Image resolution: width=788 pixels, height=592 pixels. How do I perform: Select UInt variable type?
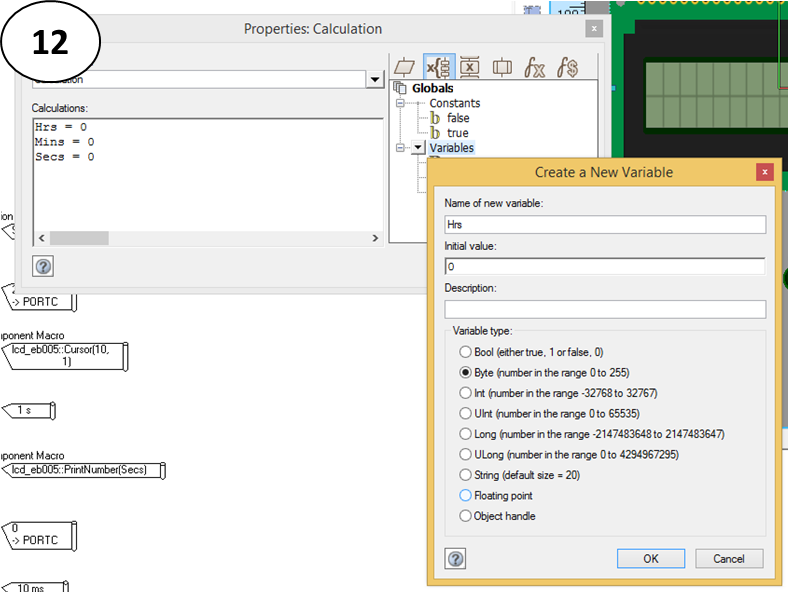pyautogui.click(x=465, y=414)
